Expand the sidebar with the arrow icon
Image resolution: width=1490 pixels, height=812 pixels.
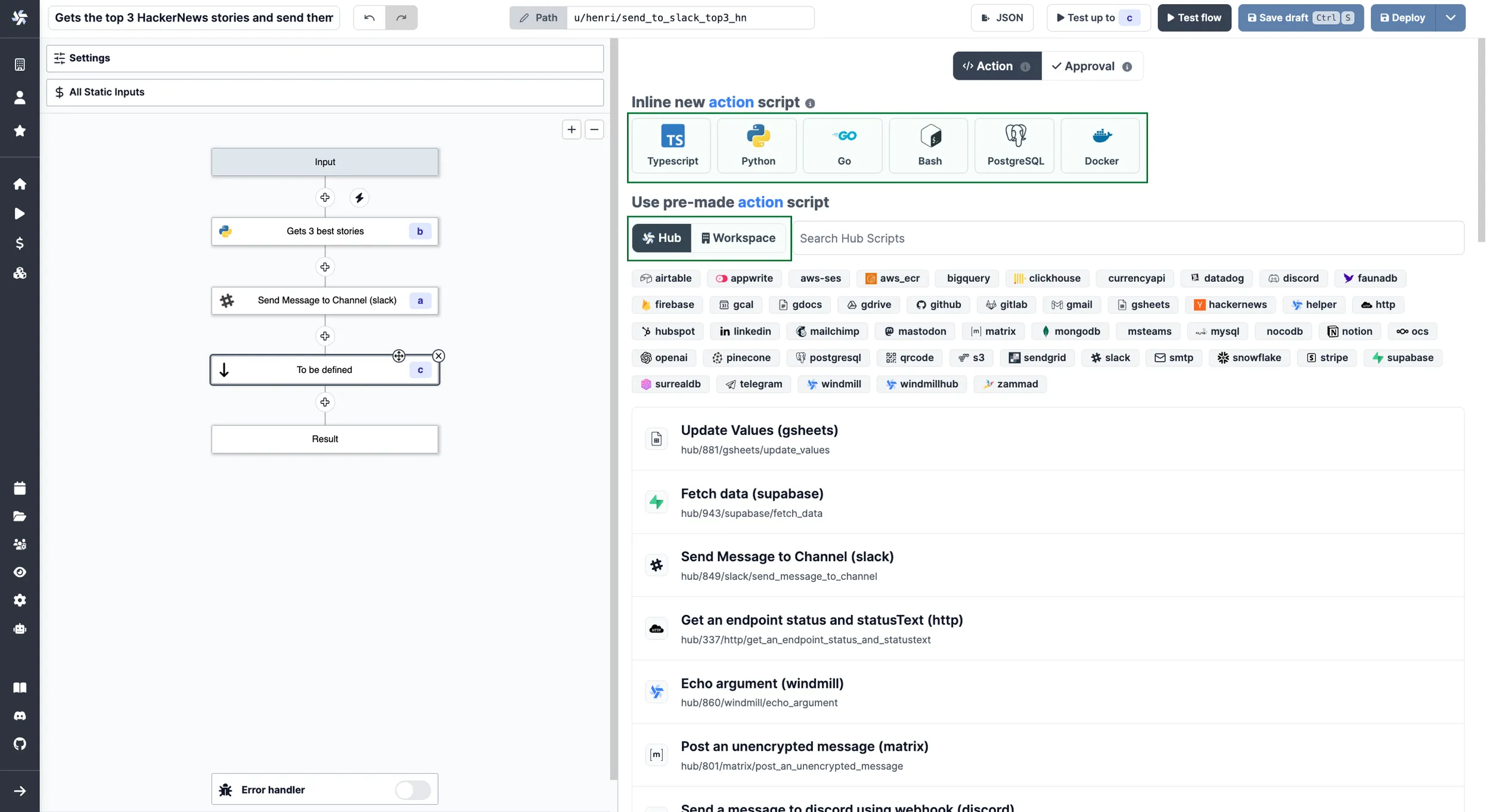[x=20, y=791]
